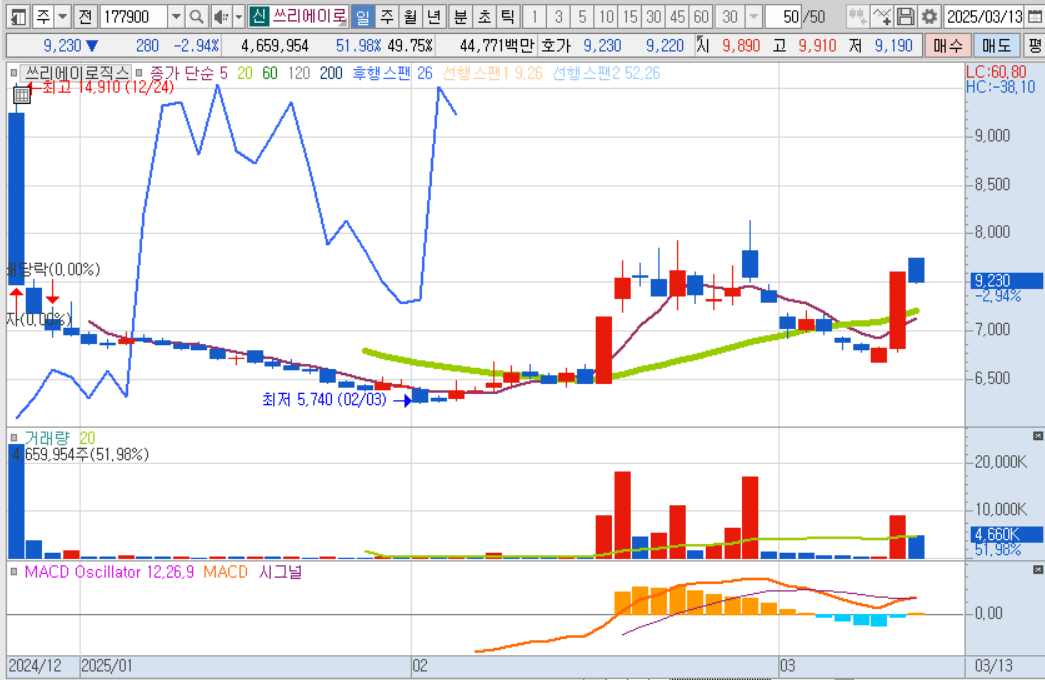
Task: Click the 후행스팬 26 legend
Action: (x=393, y=73)
